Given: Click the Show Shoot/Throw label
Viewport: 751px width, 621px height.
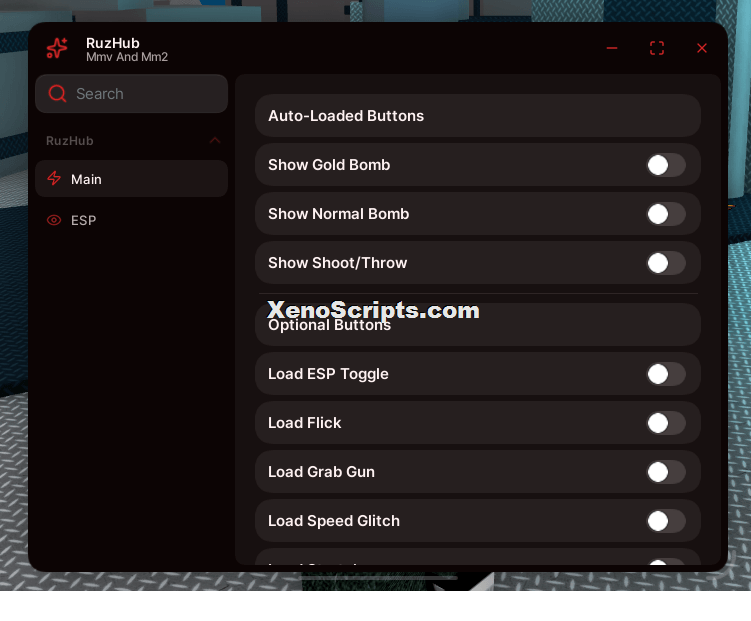Looking at the screenshot, I should click(338, 263).
